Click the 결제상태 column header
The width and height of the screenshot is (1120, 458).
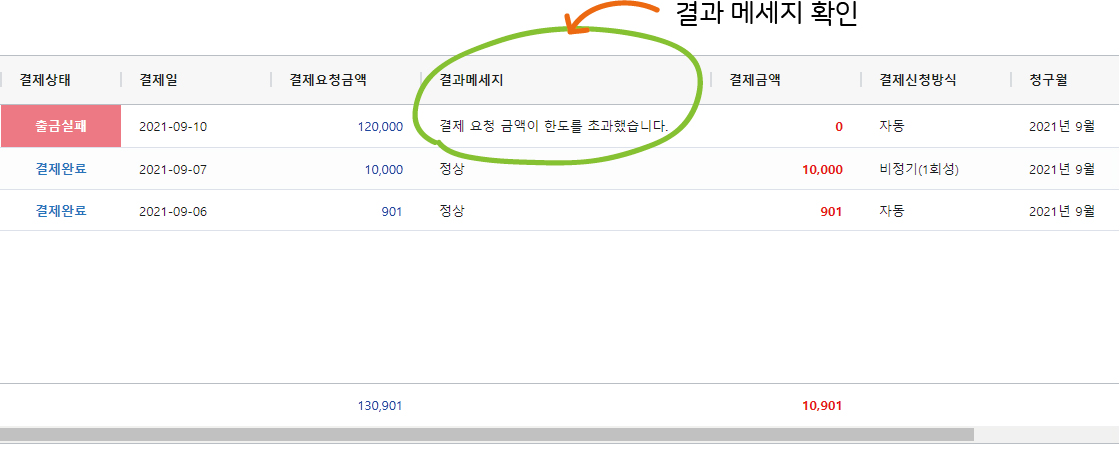(x=45, y=80)
